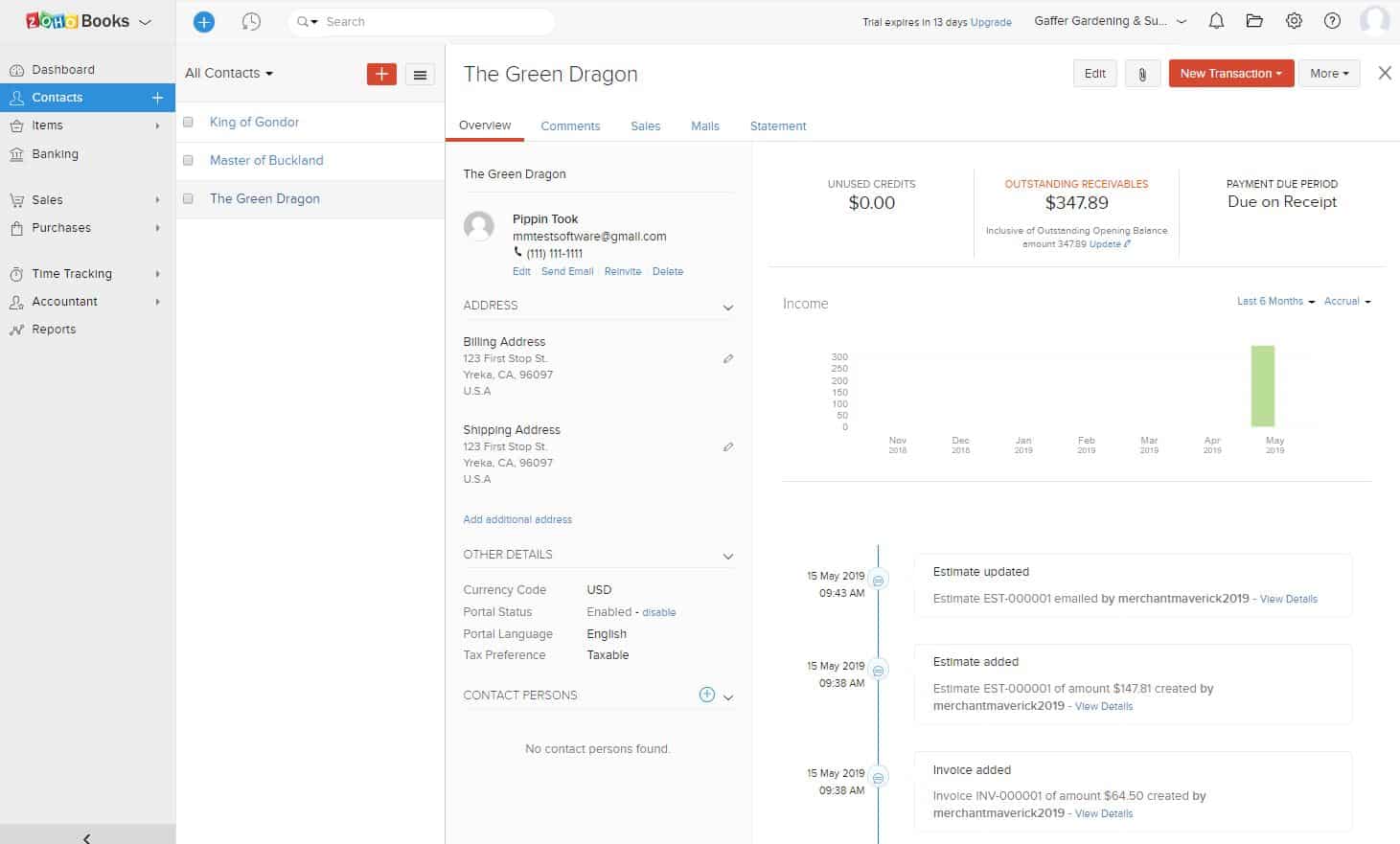This screenshot has height=844, width=1400.
Task: Click timeline icon for Invoice added
Action: point(878,777)
